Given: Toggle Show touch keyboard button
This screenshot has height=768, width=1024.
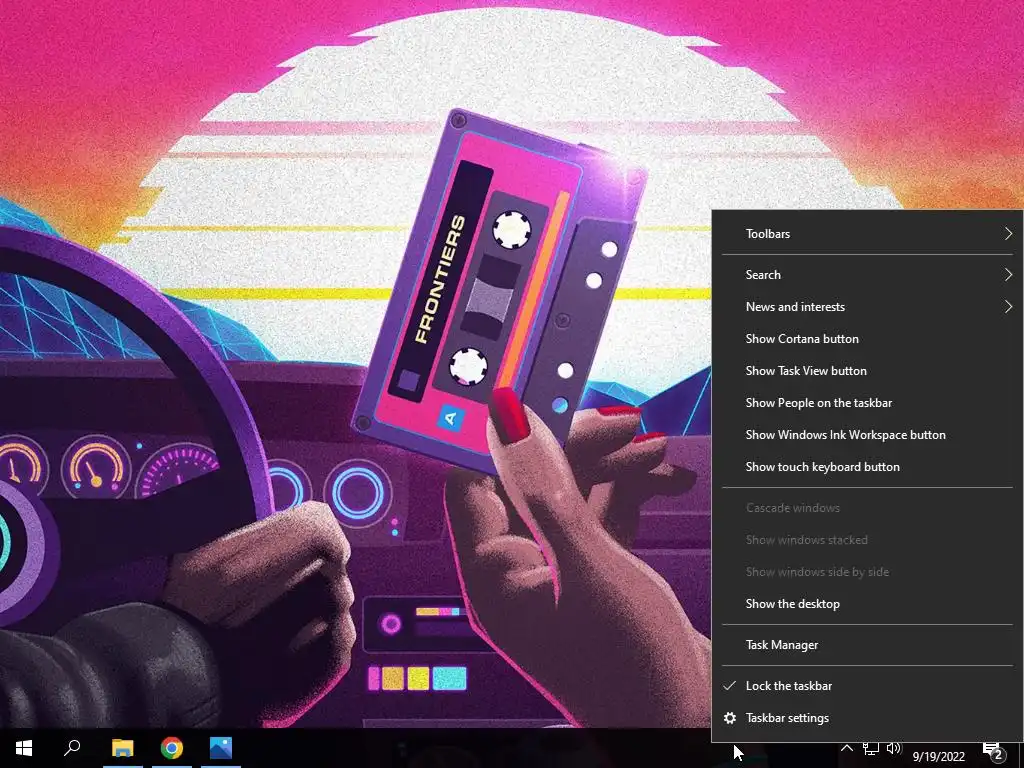Looking at the screenshot, I should [867, 467].
